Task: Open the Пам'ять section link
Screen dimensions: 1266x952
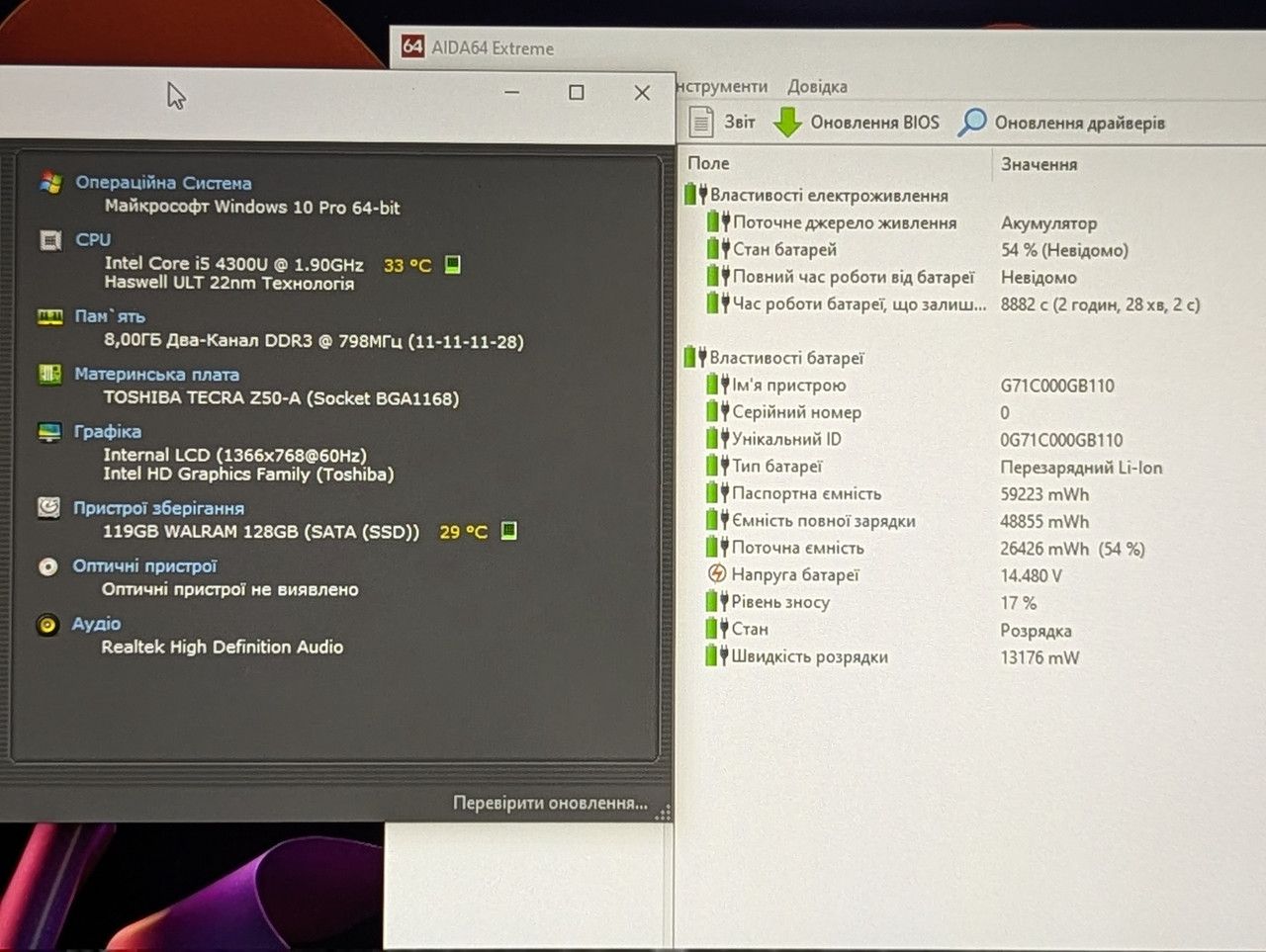Action: (x=110, y=316)
